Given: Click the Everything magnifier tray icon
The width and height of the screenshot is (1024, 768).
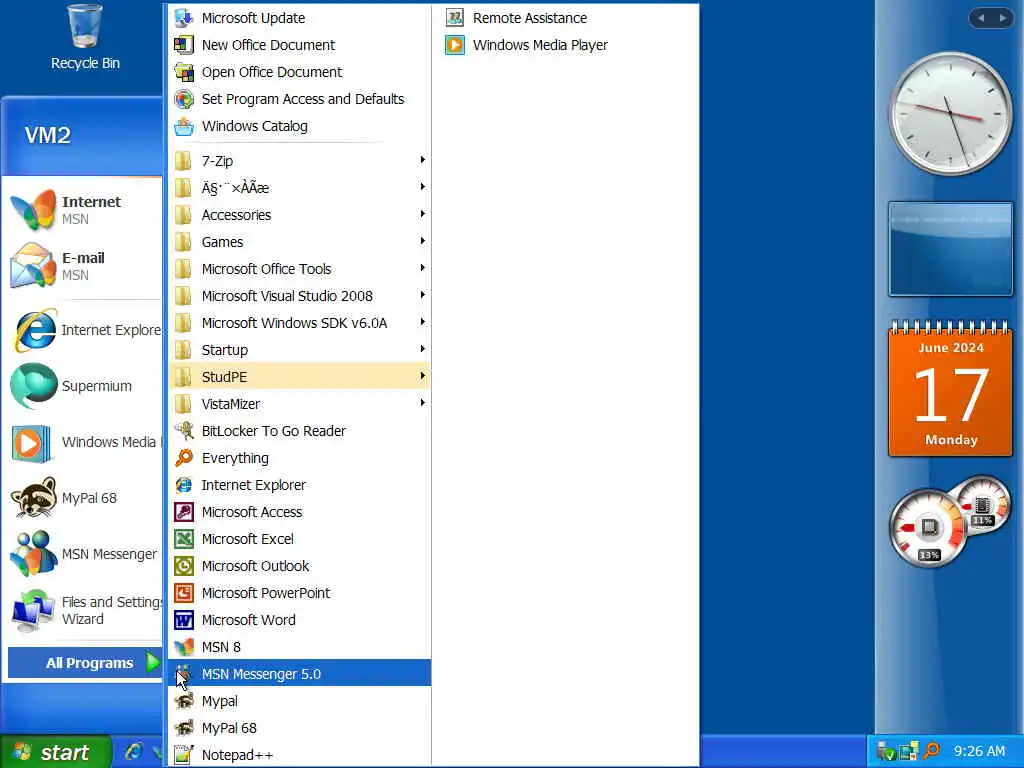Looking at the screenshot, I should point(932,752).
